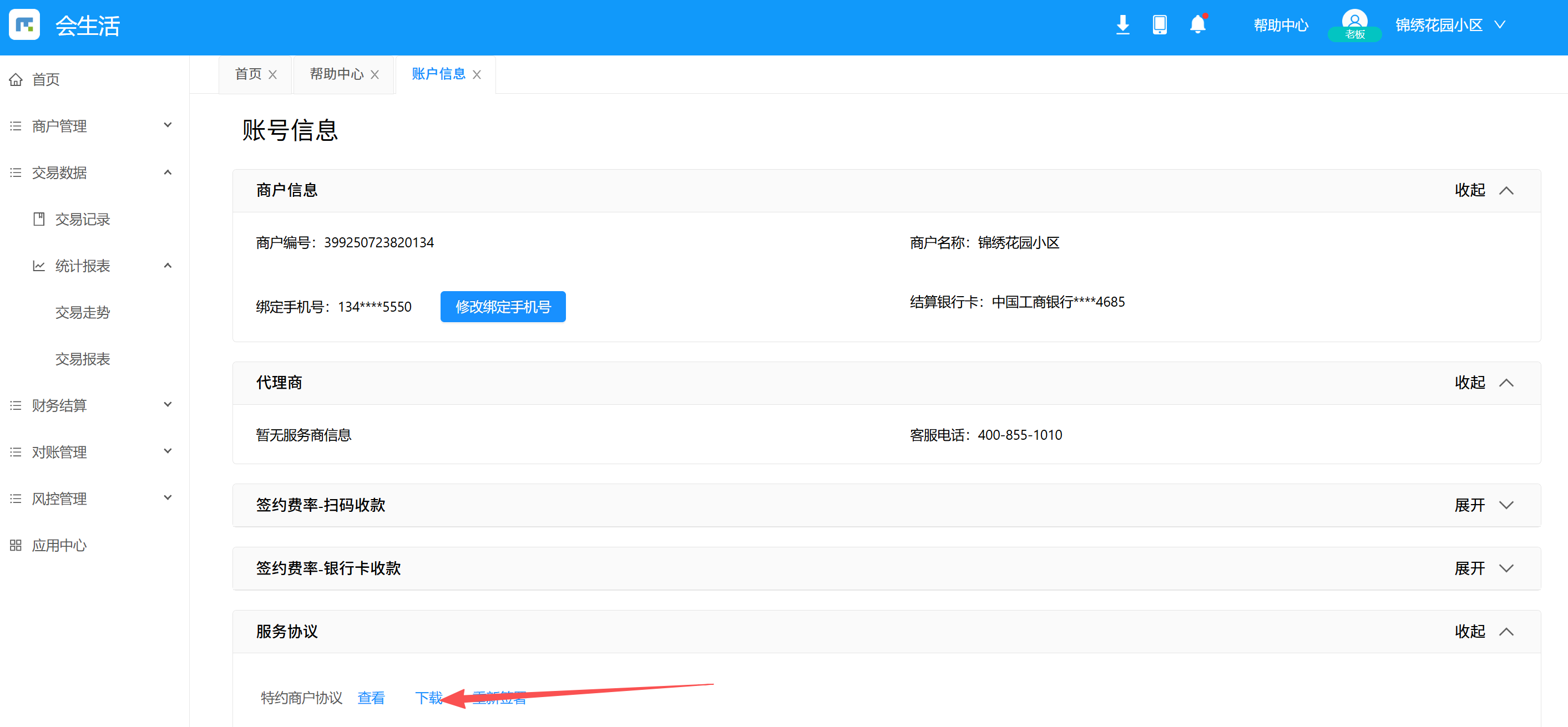The height and width of the screenshot is (727, 1568).
Task: Click merchant number 399250723820134
Action: (x=378, y=242)
